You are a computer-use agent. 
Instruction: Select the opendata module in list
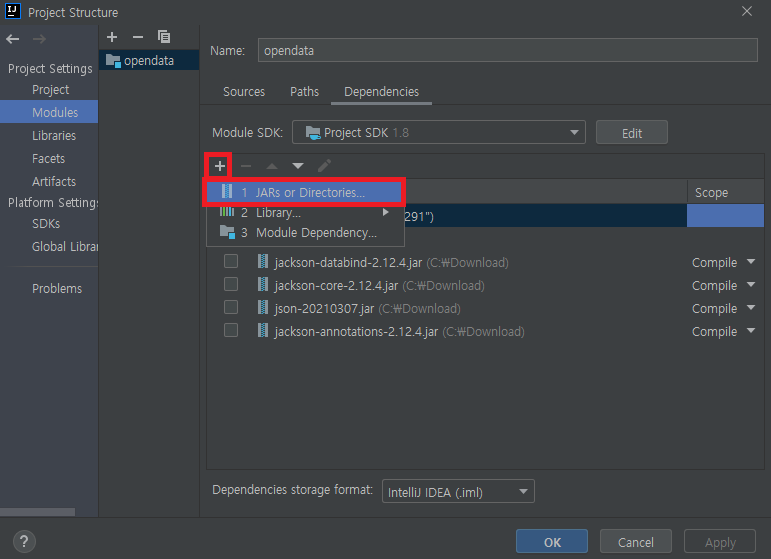click(149, 60)
